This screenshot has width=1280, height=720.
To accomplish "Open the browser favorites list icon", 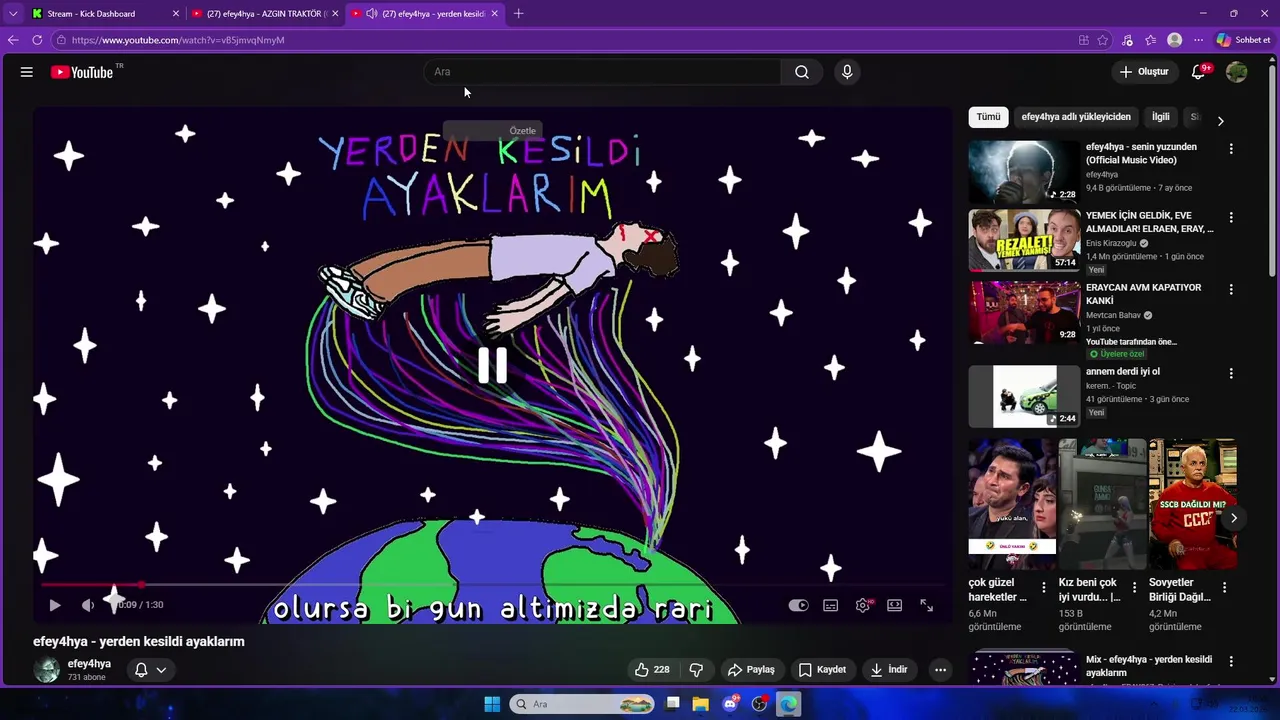I will click(x=1151, y=40).
